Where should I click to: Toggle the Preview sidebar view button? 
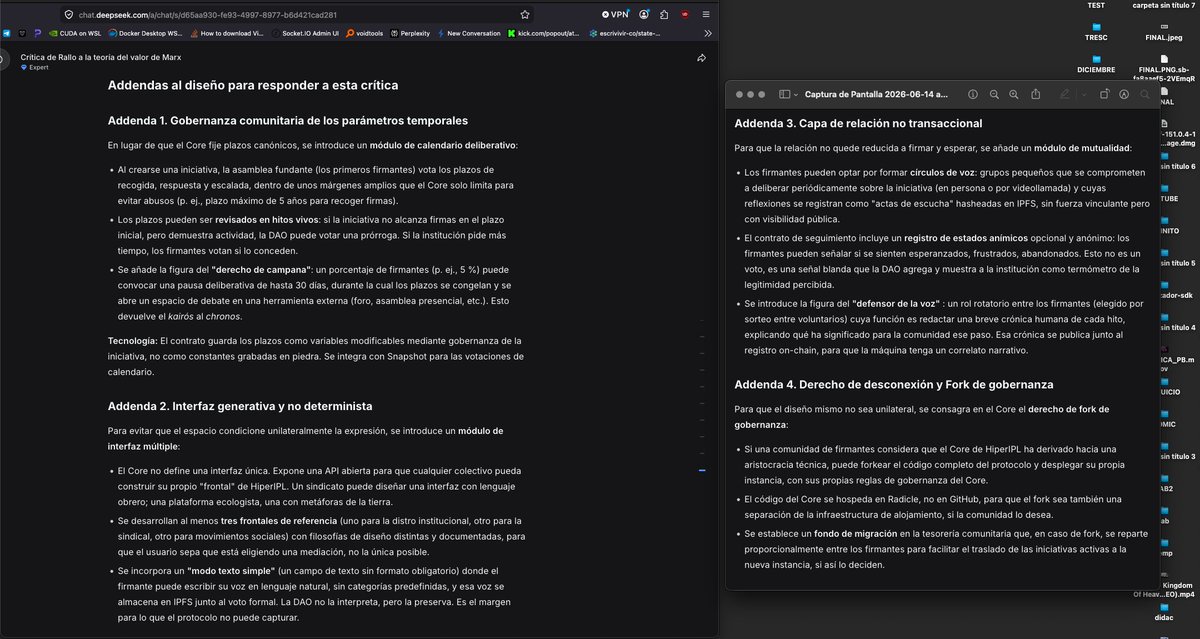(x=784, y=94)
